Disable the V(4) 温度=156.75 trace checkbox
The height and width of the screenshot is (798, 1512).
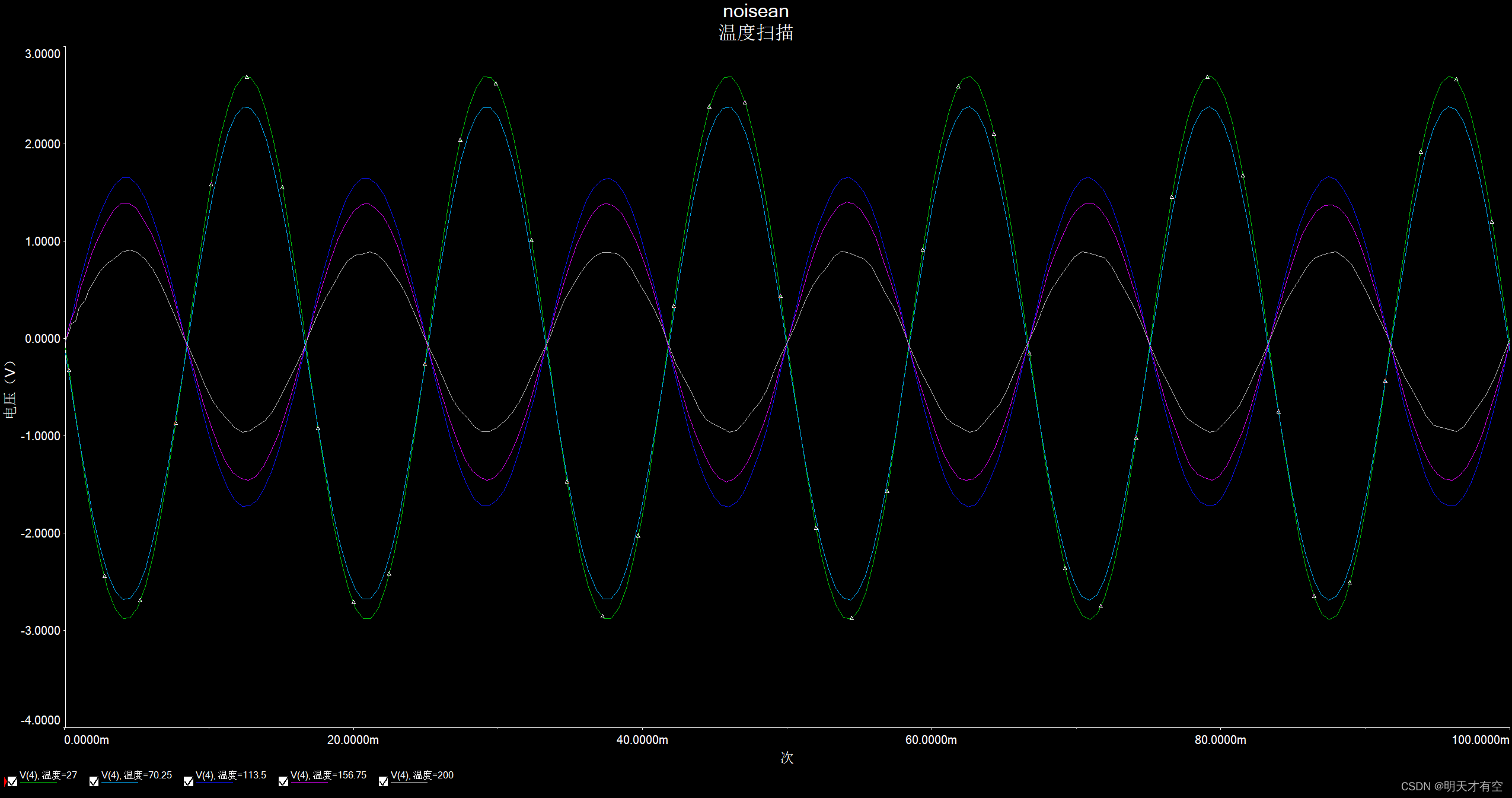283,781
